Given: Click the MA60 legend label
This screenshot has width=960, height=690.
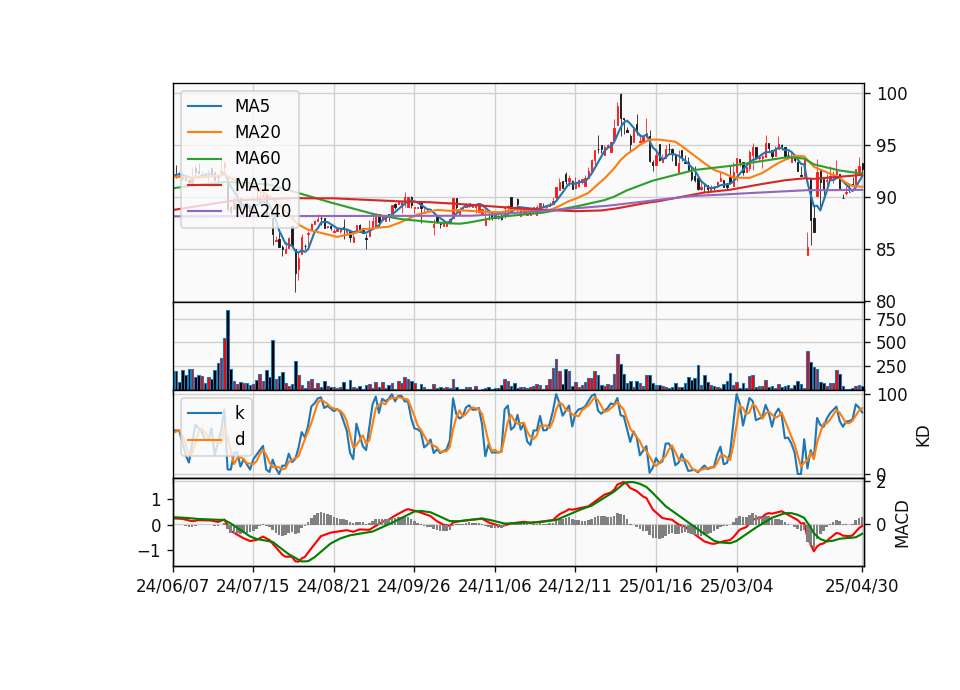Looking at the screenshot, I should [257, 158].
